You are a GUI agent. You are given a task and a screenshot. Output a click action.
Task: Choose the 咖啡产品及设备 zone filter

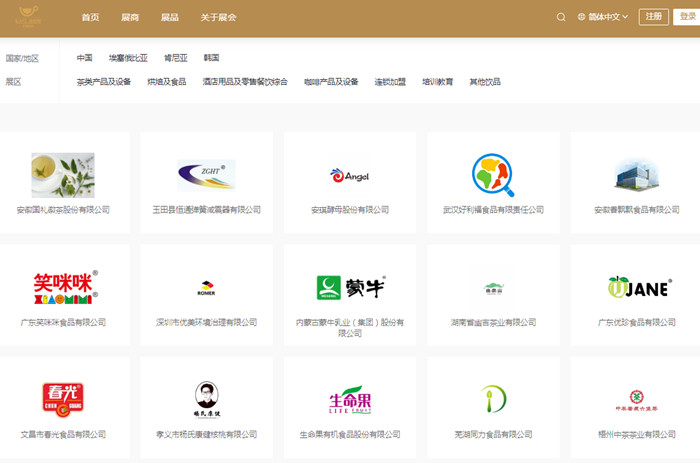pos(331,82)
